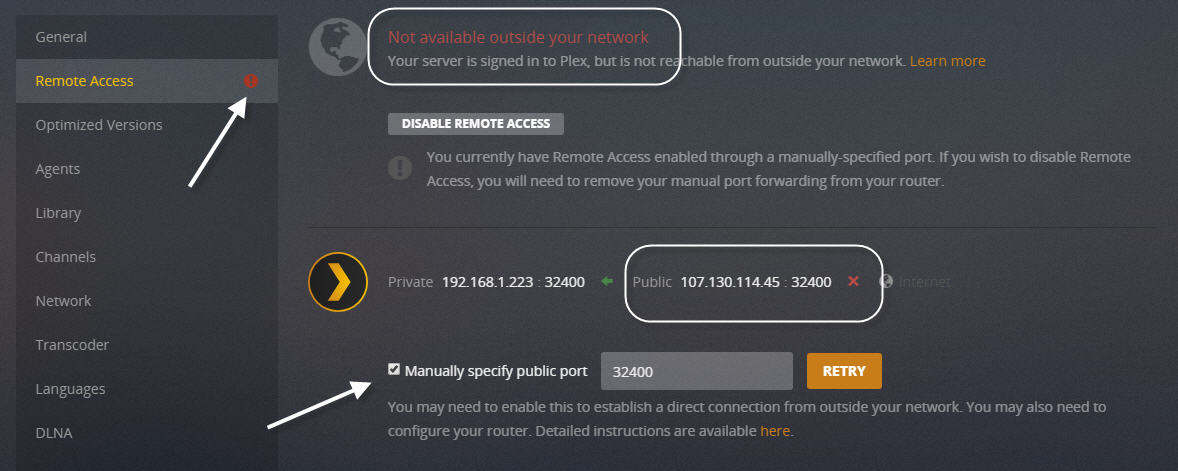1178x471 pixels.
Task: Switch to Network settings
Action: [63, 301]
